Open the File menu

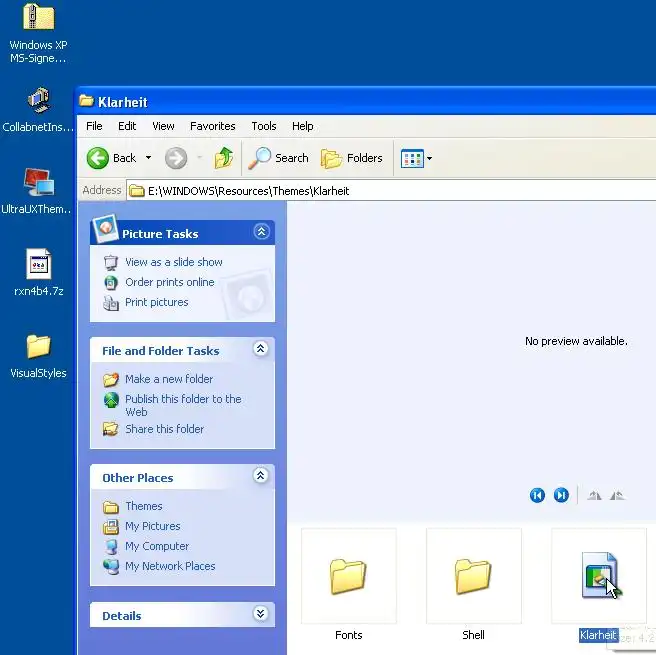(x=94, y=126)
